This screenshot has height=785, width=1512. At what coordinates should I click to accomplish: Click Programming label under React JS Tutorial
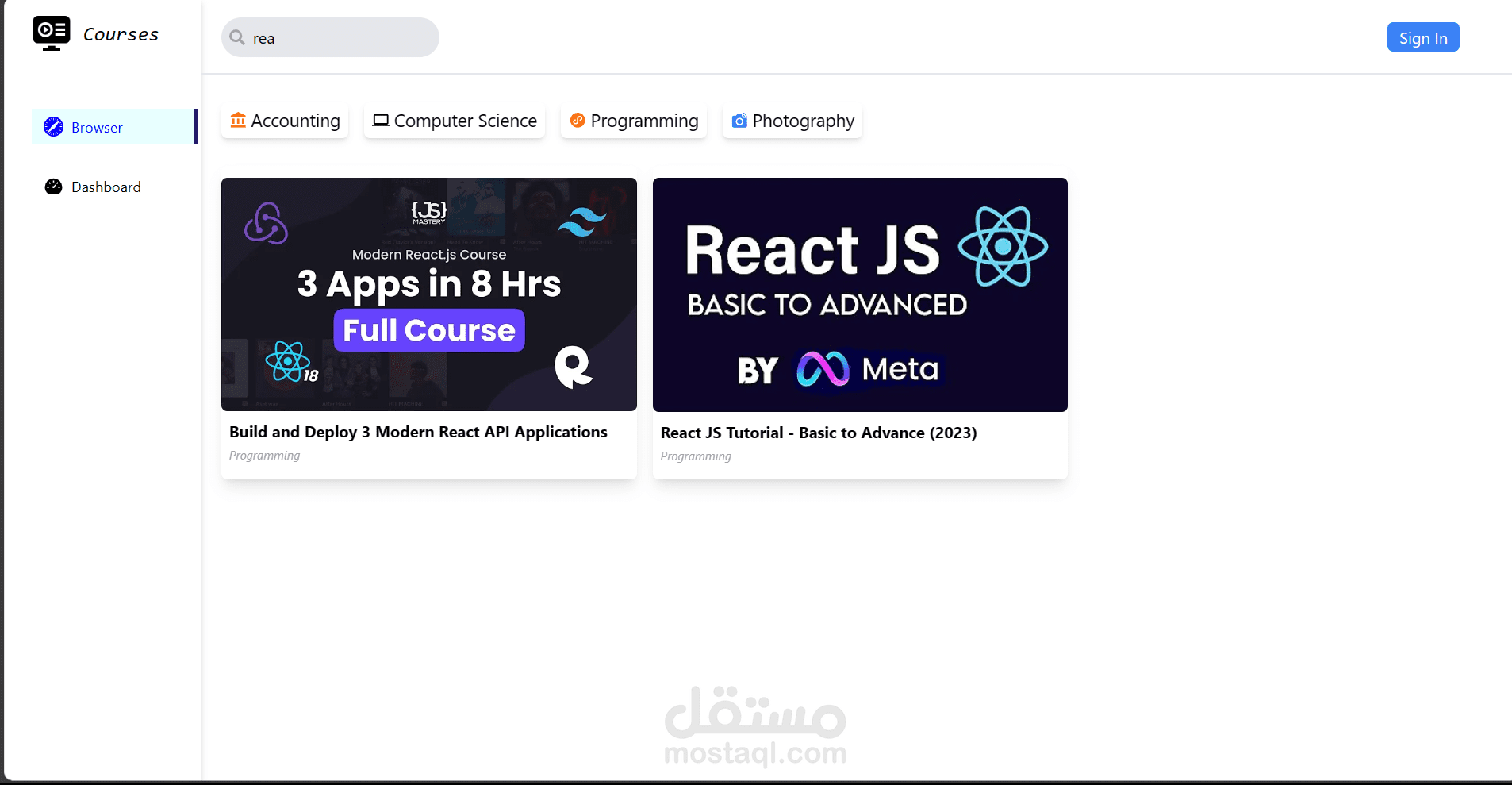(x=696, y=456)
